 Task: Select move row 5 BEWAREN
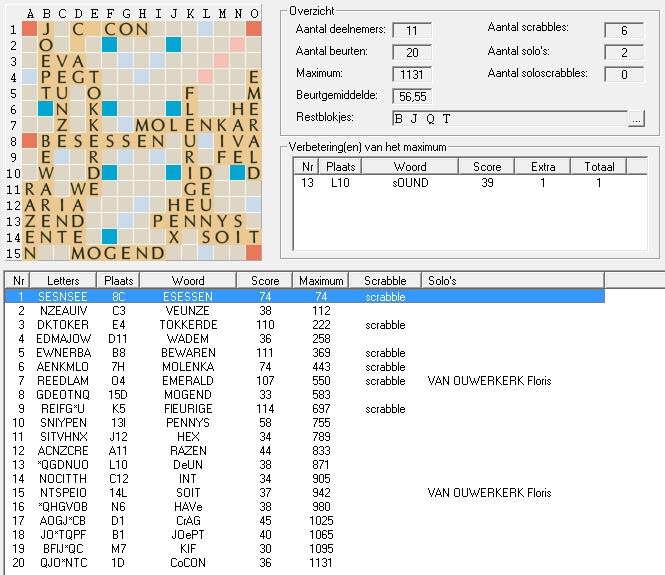click(305, 352)
